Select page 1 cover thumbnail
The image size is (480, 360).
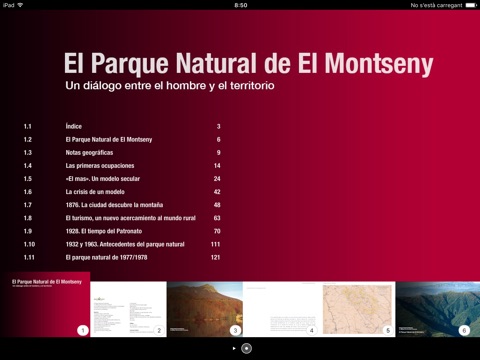click(x=45, y=305)
